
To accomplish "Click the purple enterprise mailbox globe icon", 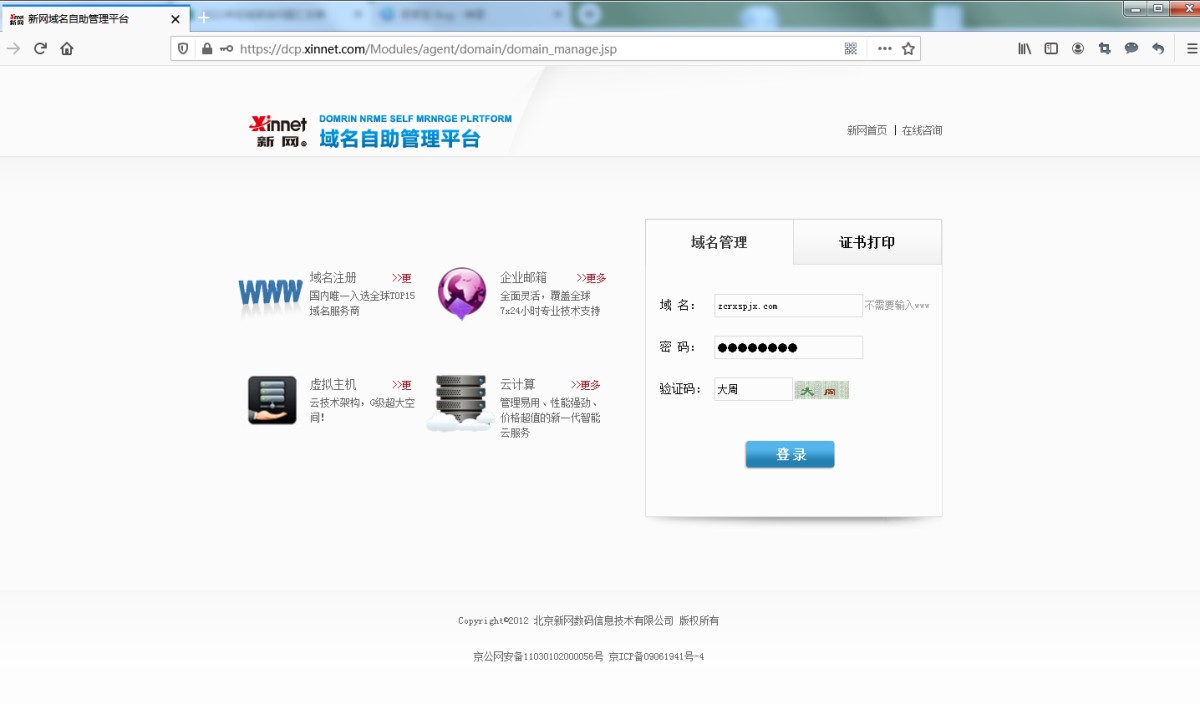I will [462, 293].
